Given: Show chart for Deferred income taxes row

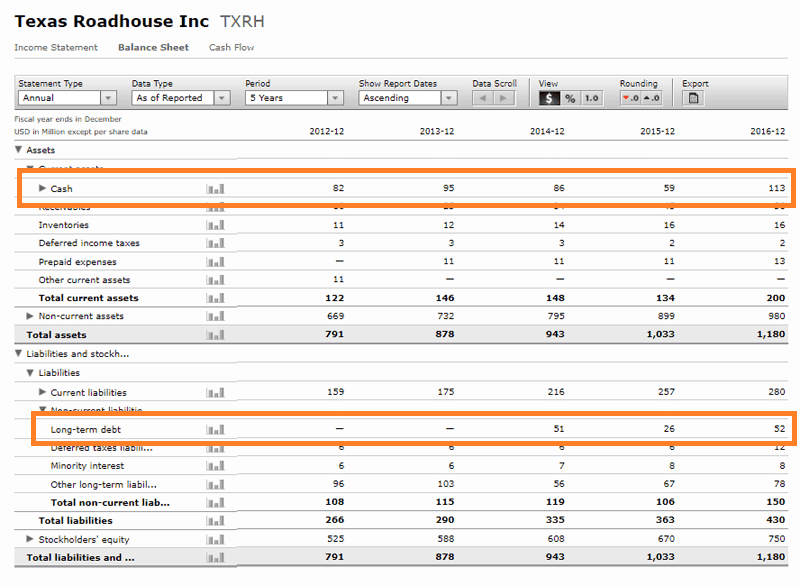Looking at the screenshot, I should [x=215, y=243].
